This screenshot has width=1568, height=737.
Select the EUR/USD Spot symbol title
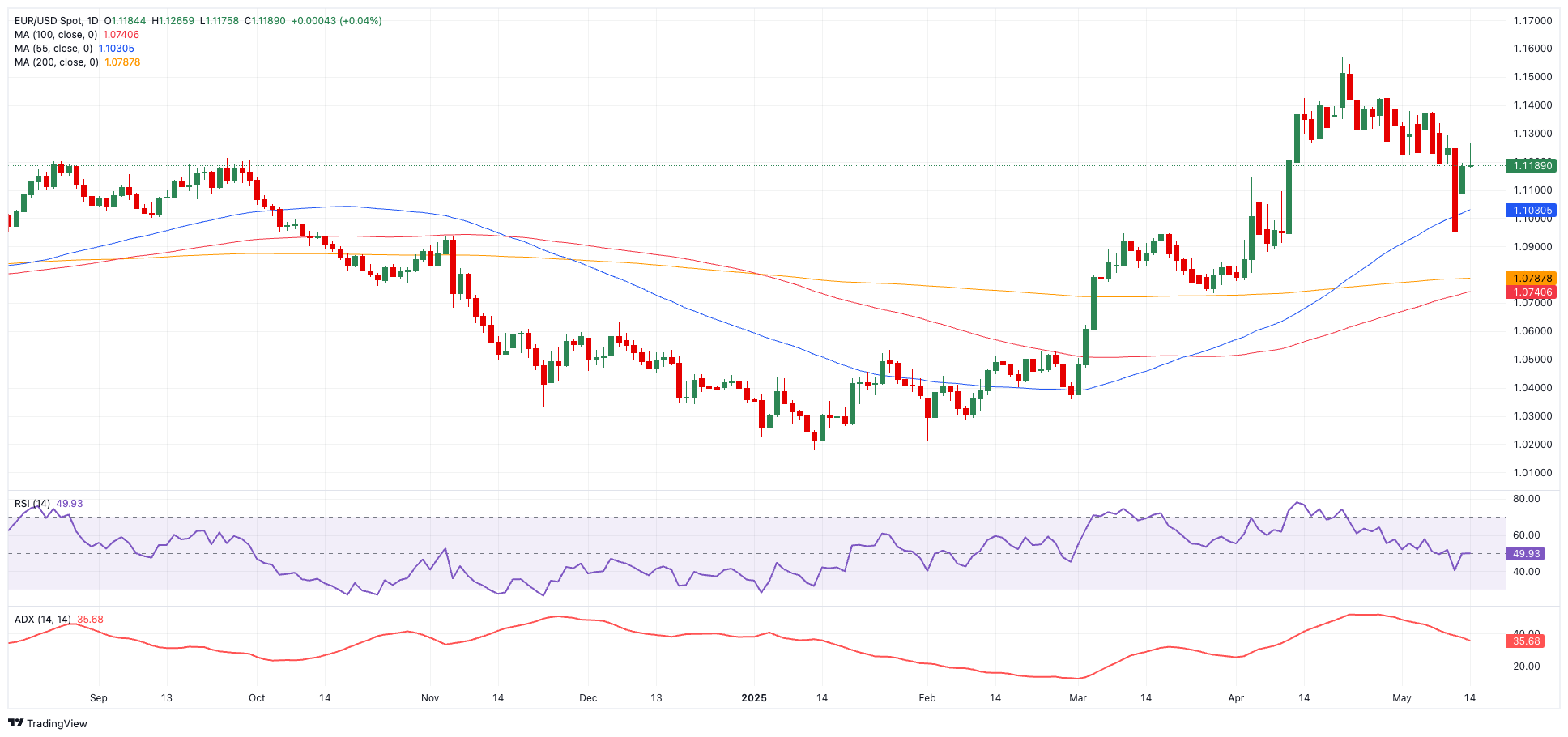(x=56, y=21)
